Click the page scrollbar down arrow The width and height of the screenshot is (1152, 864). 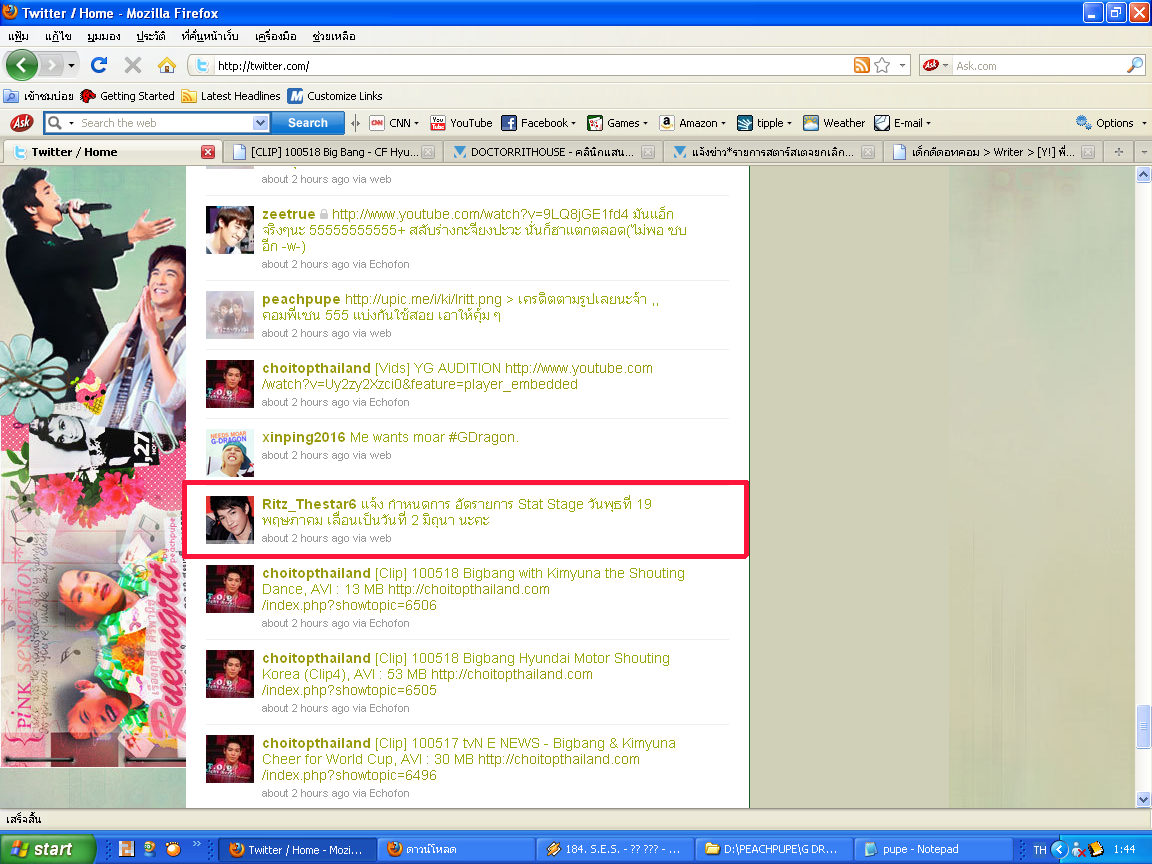pyautogui.click(x=1143, y=799)
